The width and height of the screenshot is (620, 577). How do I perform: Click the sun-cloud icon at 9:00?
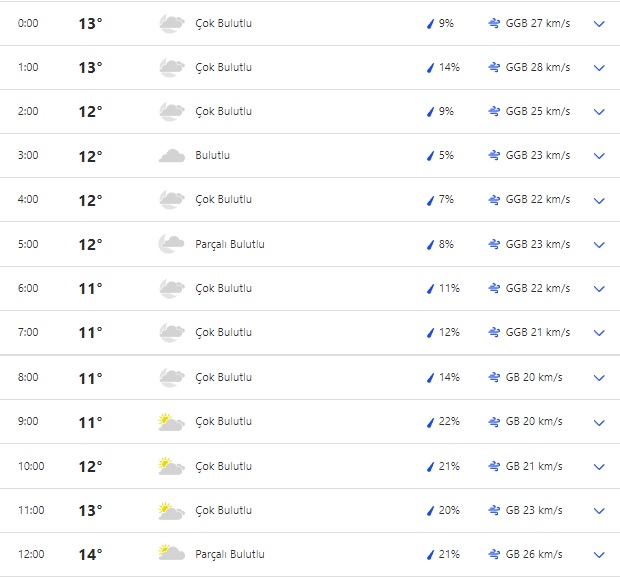[x=171, y=422]
